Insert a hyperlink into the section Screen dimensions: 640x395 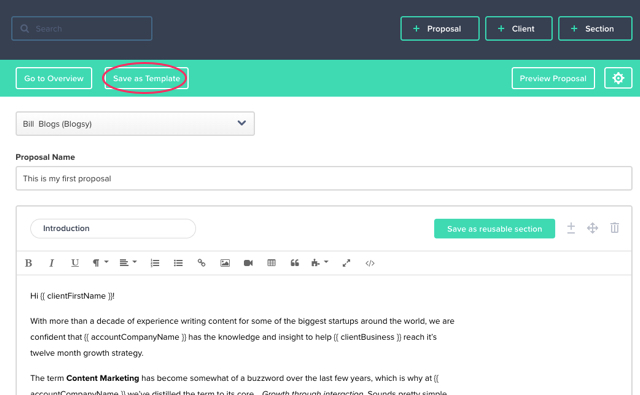pos(201,263)
